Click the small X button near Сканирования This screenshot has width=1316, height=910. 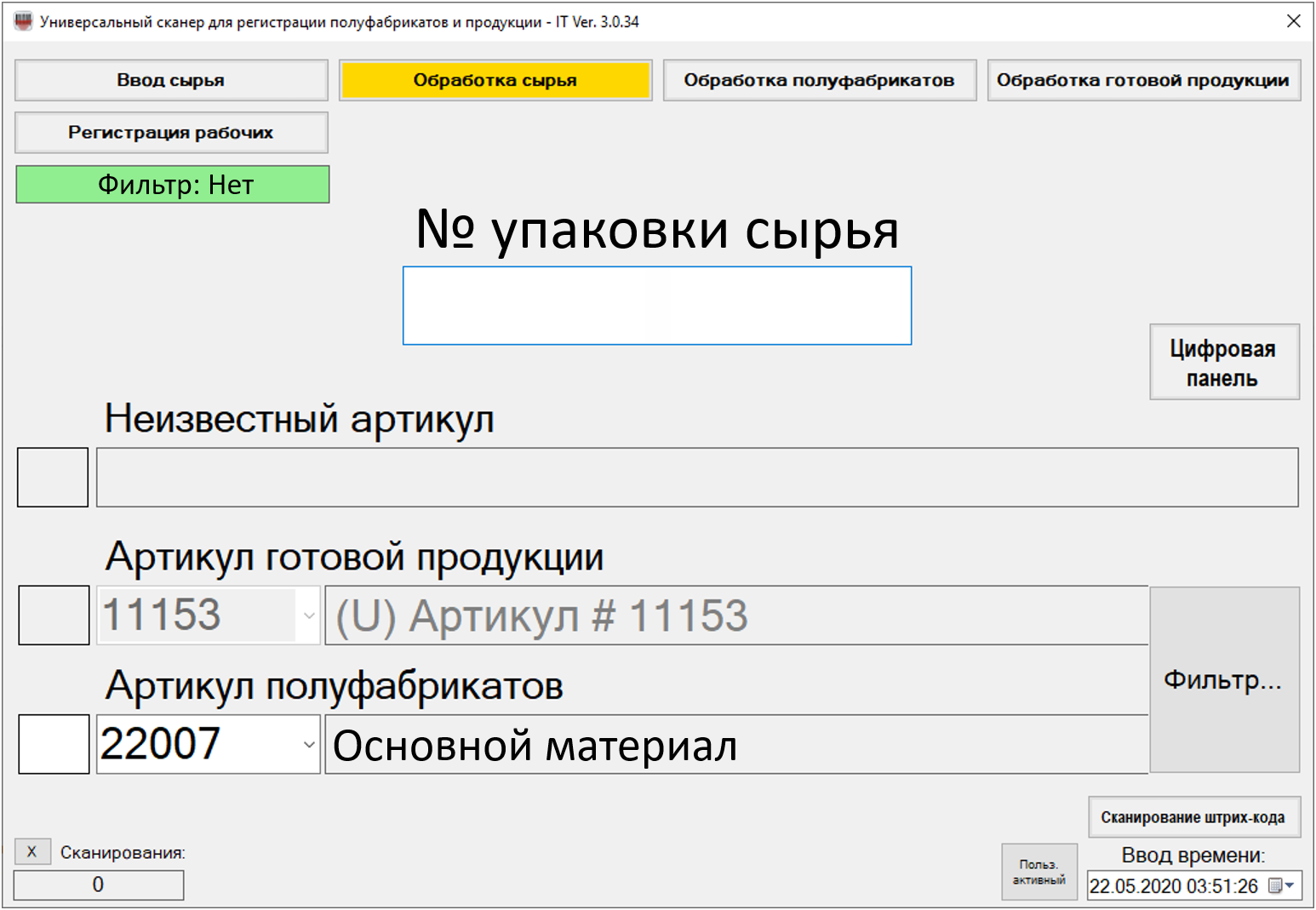[x=32, y=851]
